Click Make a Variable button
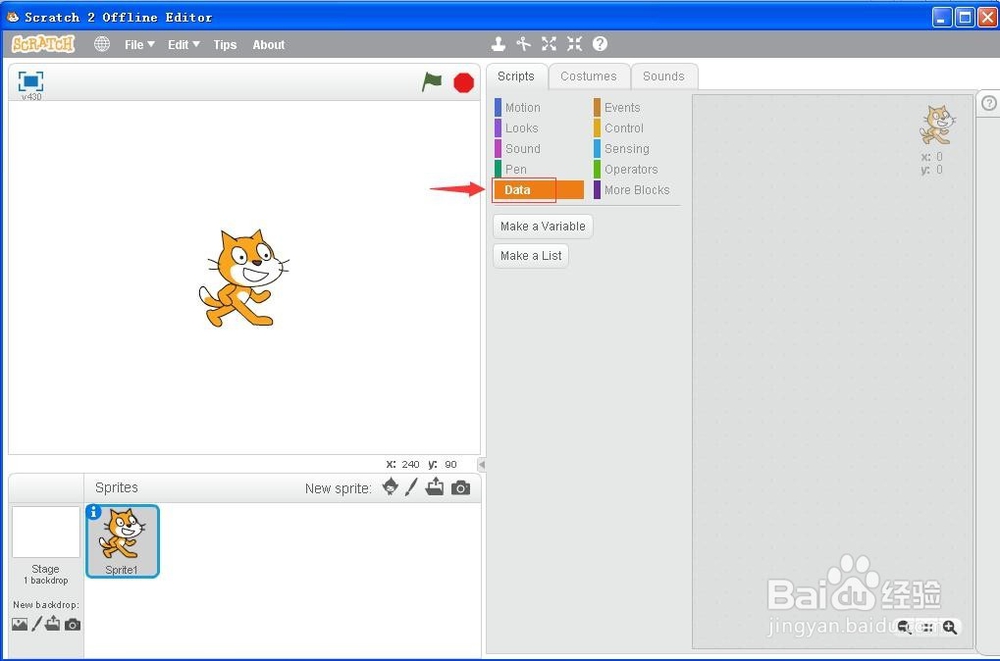Screen dimensions: 1000x661 pyautogui.click(x=543, y=226)
